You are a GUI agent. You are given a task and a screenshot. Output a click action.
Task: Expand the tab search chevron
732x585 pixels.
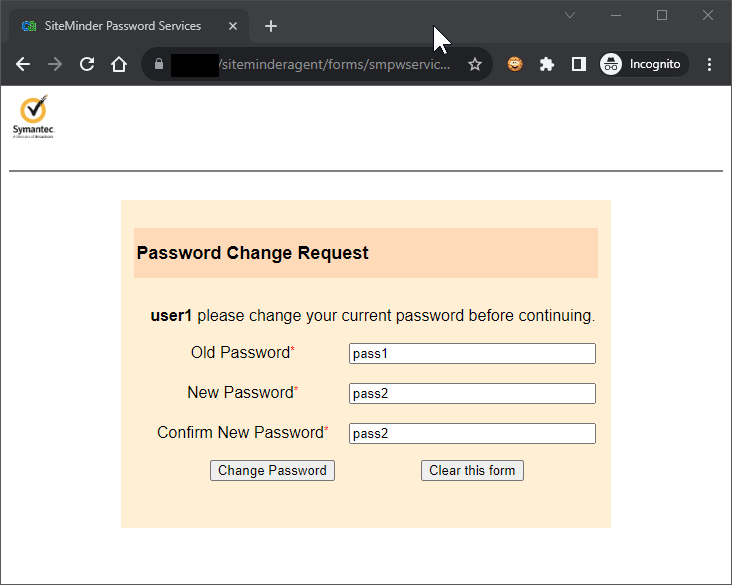coord(570,15)
